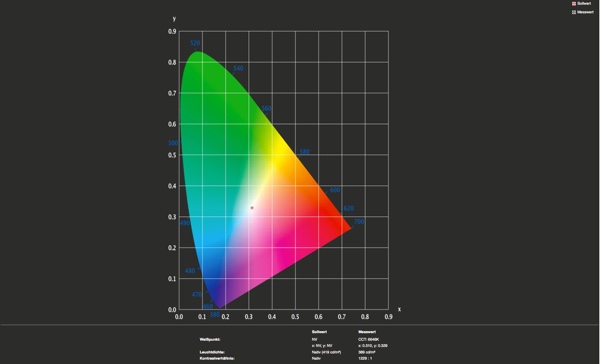Click the x axis title

(x=399, y=309)
